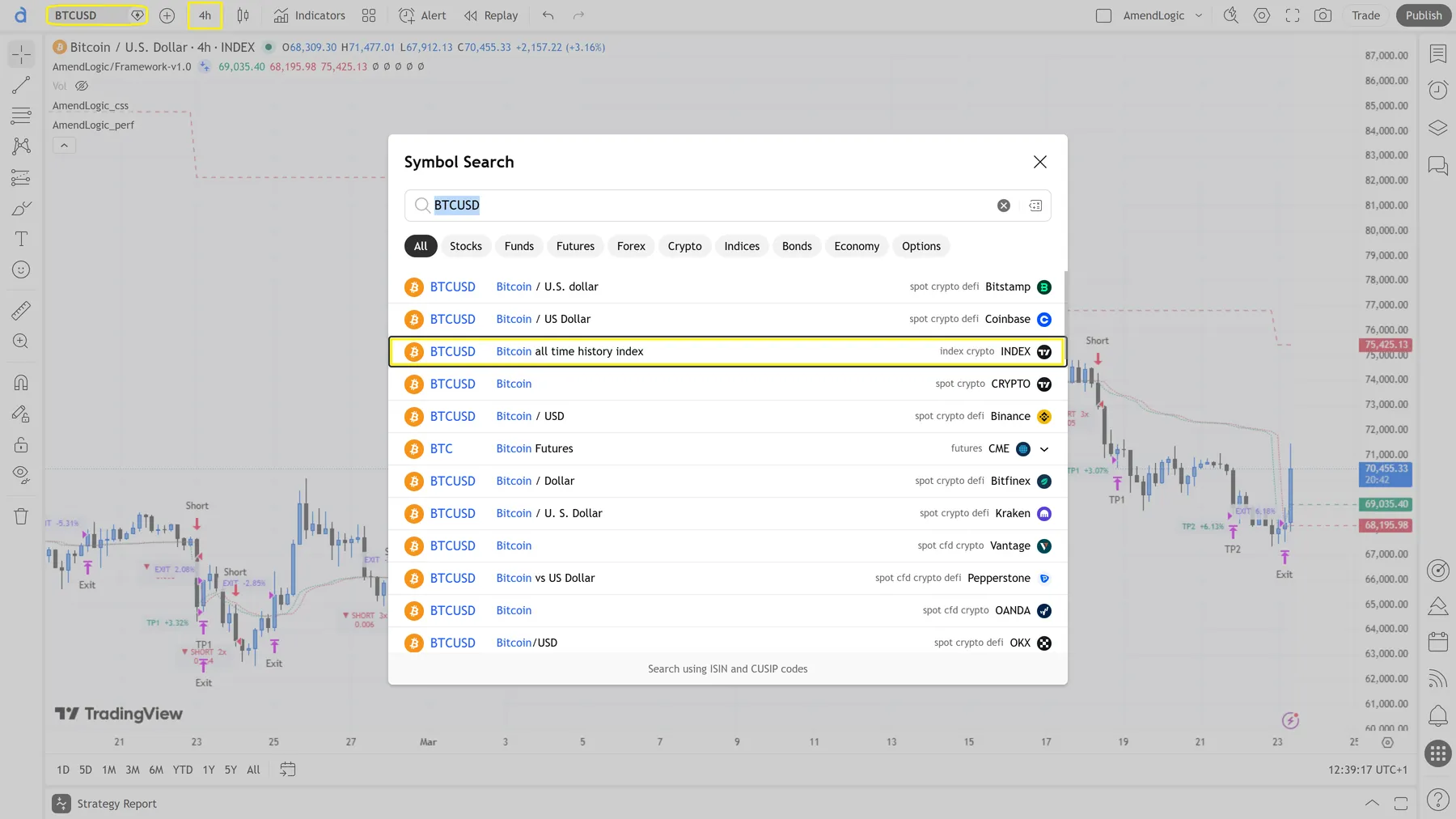Choose BTCUSD all time history index
Image resolution: width=1456 pixels, height=819 pixels.
click(727, 352)
